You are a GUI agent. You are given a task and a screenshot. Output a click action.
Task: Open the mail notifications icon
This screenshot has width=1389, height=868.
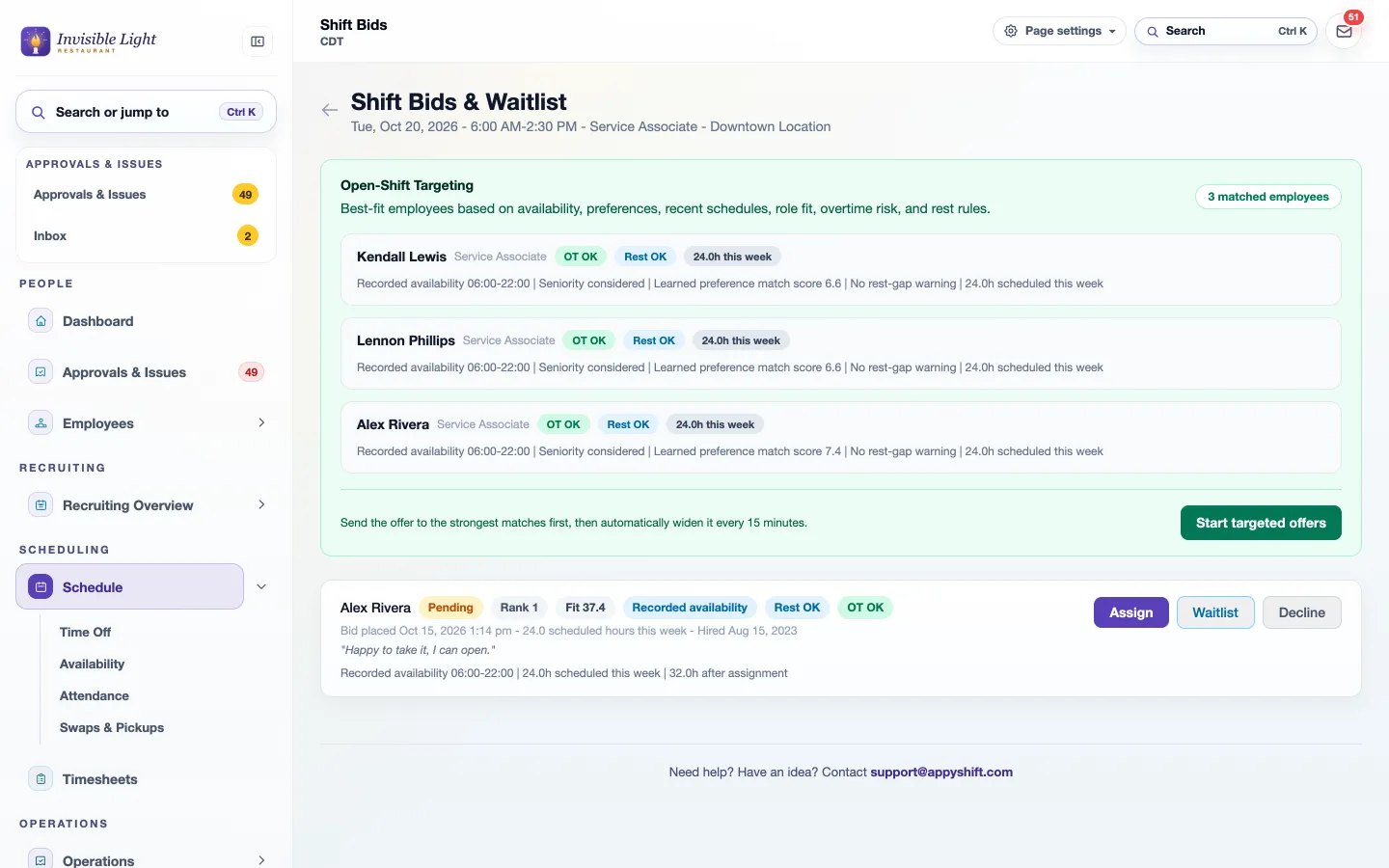(x=1344, y=31)
